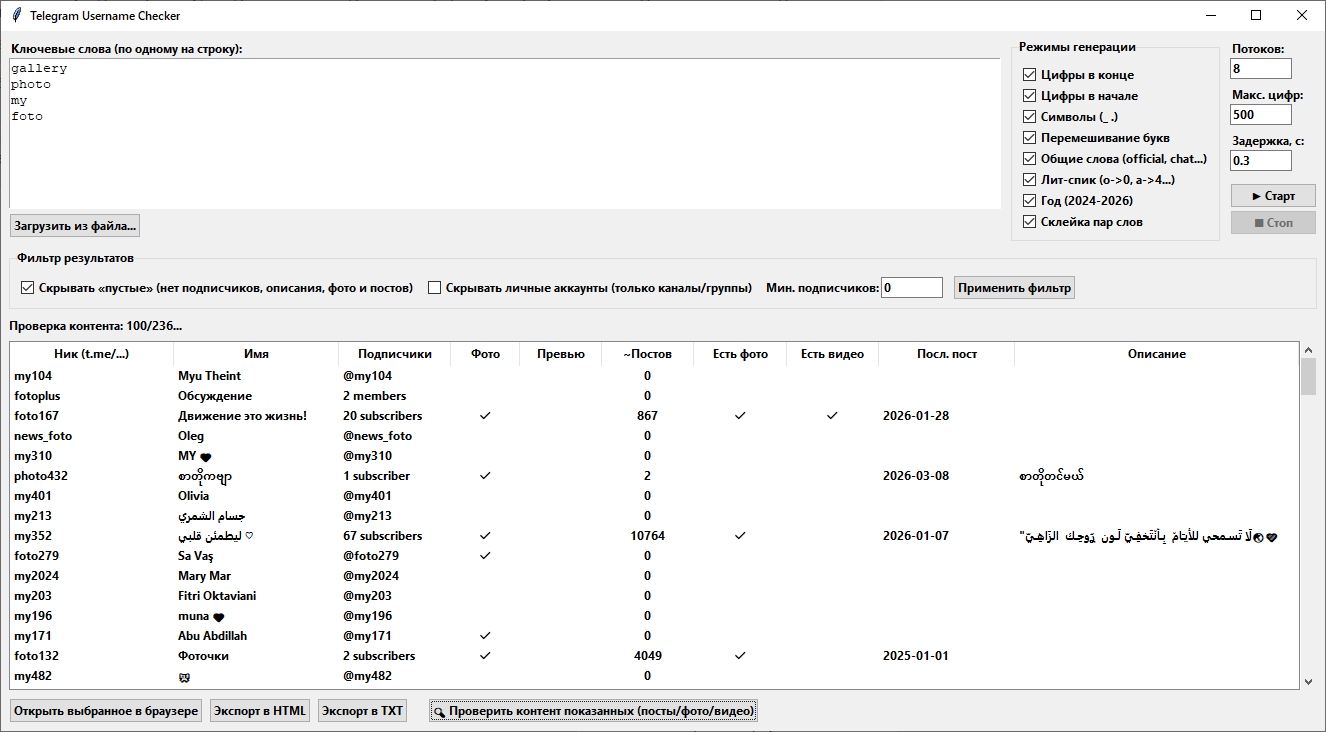Image resolution: width=1326 pixels, height=732 pixels.
Task: Click the feather app icon in title bar
Action: pyautogui.click(x=16, y=16)
